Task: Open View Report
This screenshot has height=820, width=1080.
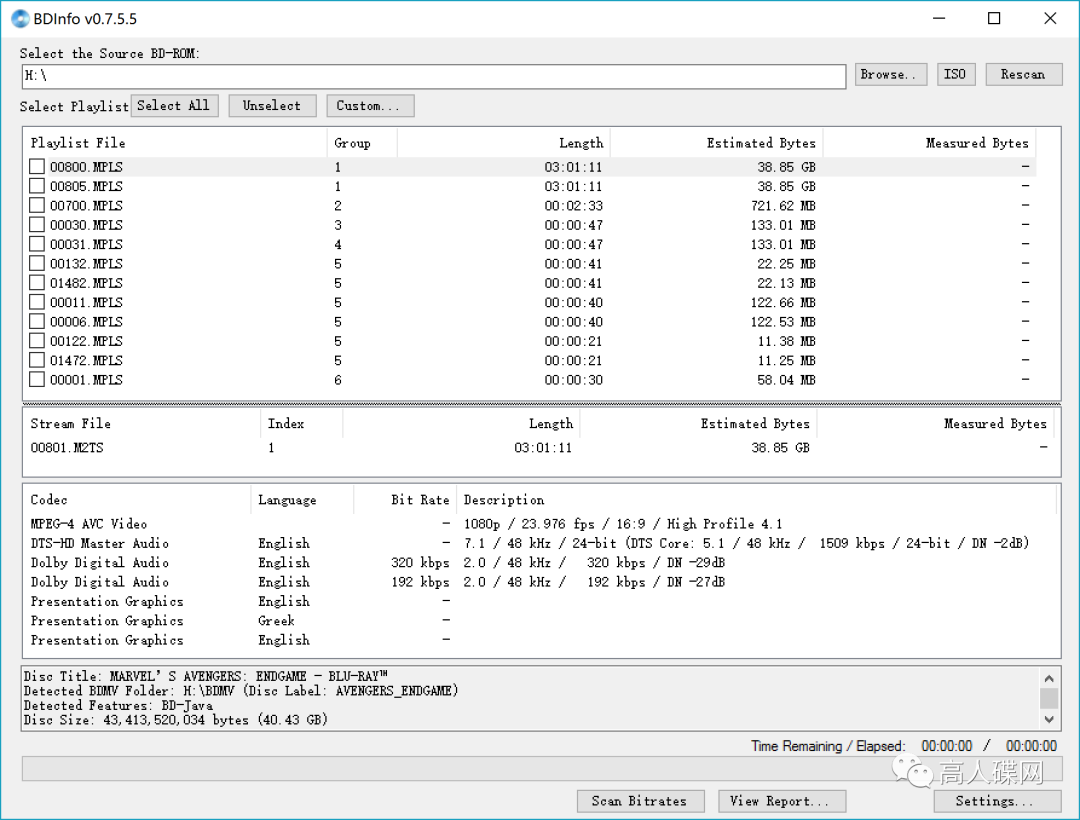Action: (x=782, y=801)
